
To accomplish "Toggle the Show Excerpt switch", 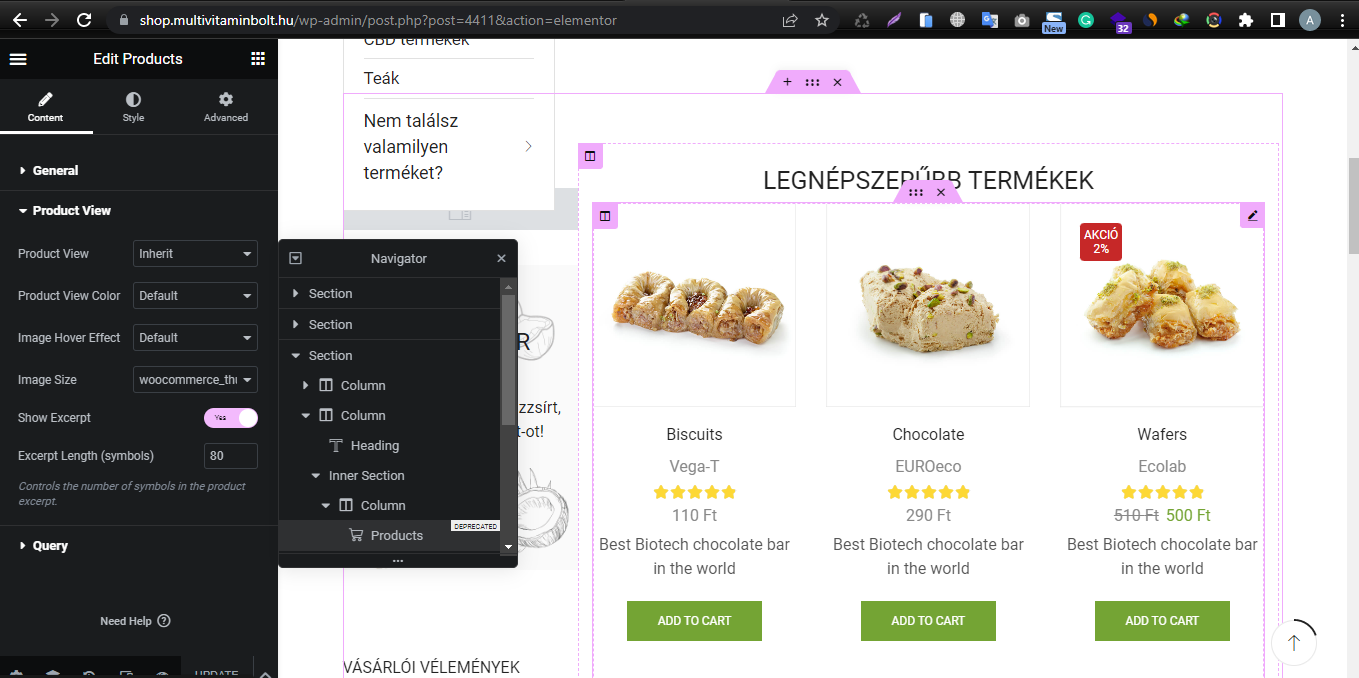I will [x=231, y=418].
